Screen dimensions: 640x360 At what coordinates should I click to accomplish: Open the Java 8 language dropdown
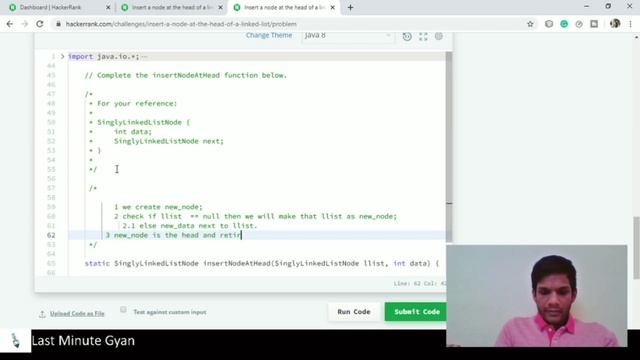(347, 36)
